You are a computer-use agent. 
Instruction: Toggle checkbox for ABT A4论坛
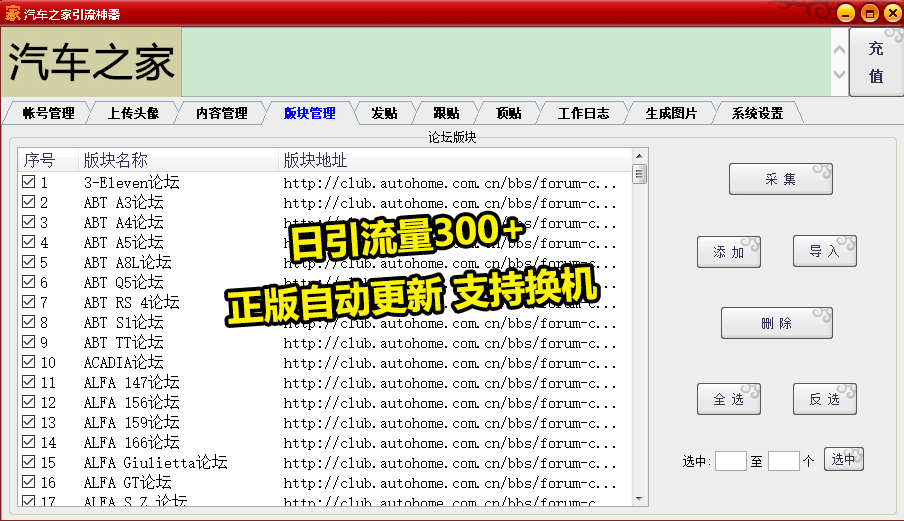tap(28, 222)
